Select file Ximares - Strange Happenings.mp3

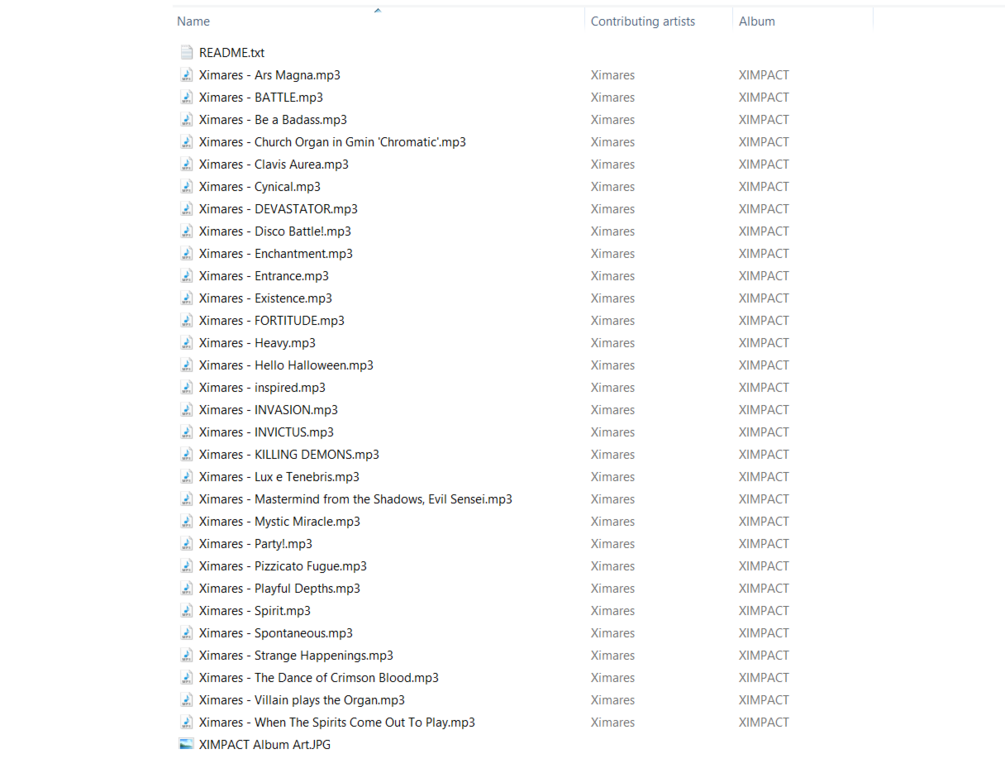296,655
